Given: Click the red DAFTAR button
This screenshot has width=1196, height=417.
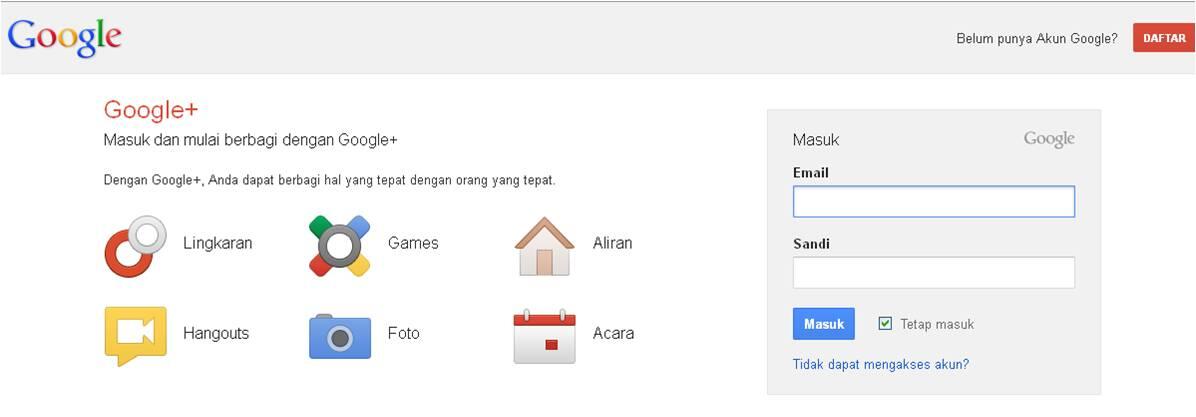Looking at the screenshot, I should point(1164,38).
